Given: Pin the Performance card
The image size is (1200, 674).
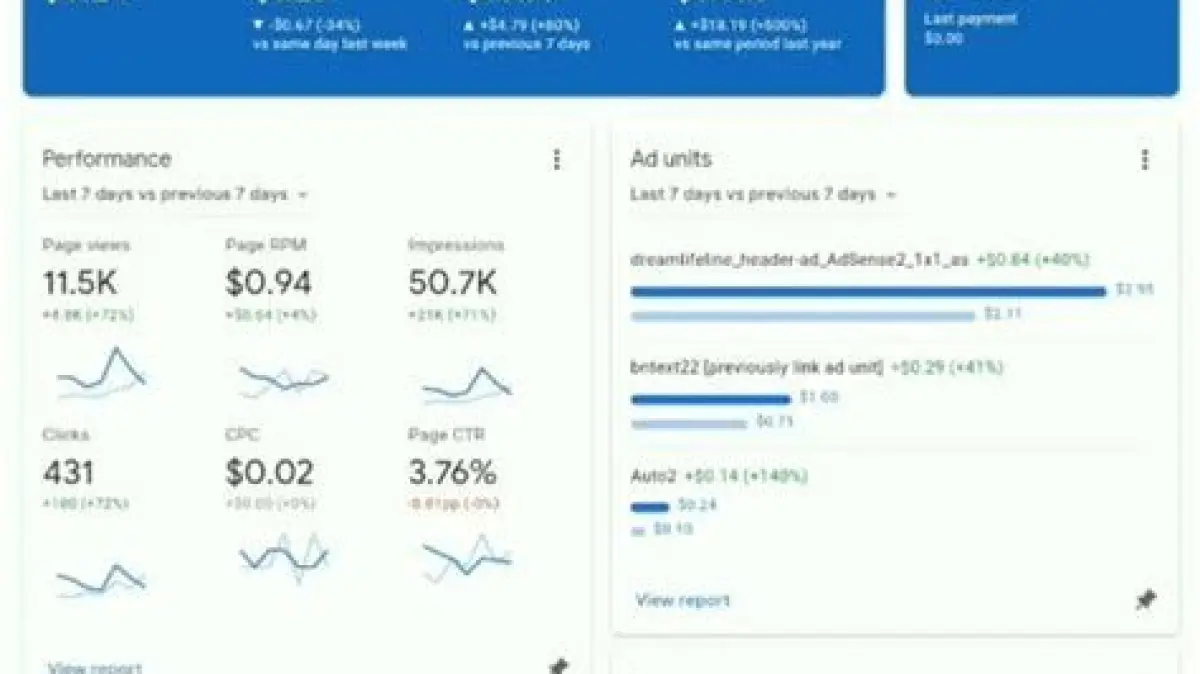Looking at the screenshot, I should [x=558, y=666].
